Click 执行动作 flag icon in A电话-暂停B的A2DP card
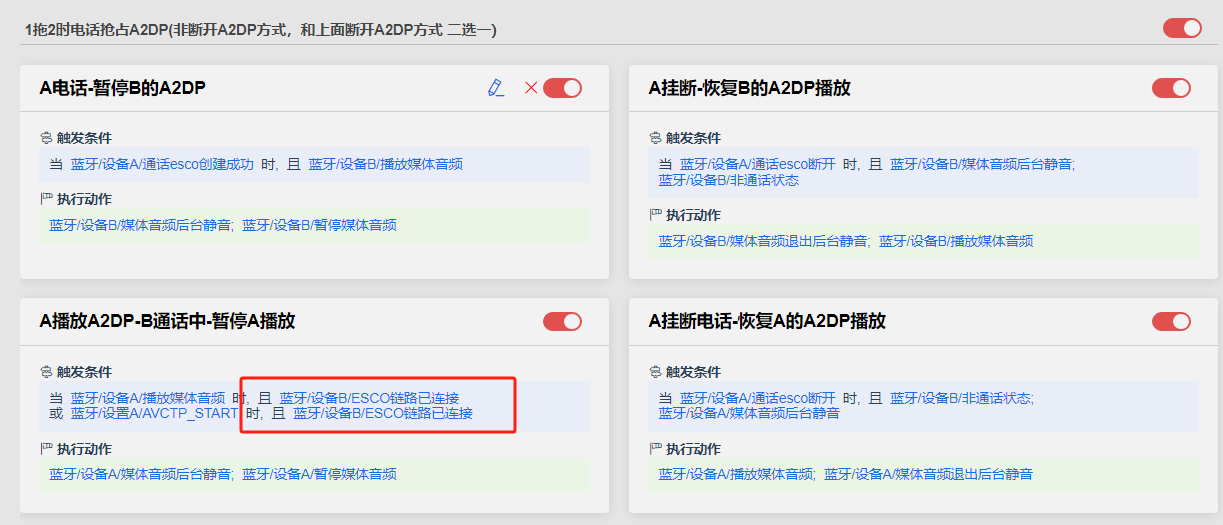 45,199
